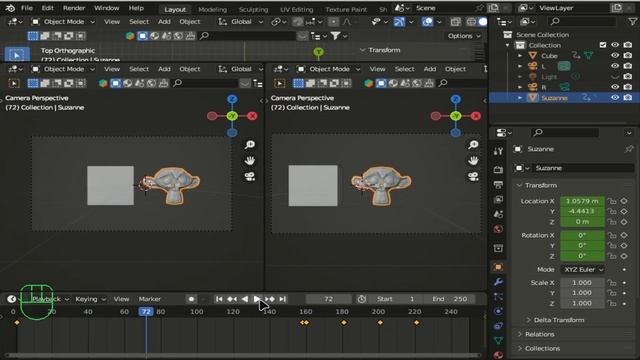The height and width of the screenshot is (360, 640).
Task: Jump to the end frame
Action: (x=282, y=299)
